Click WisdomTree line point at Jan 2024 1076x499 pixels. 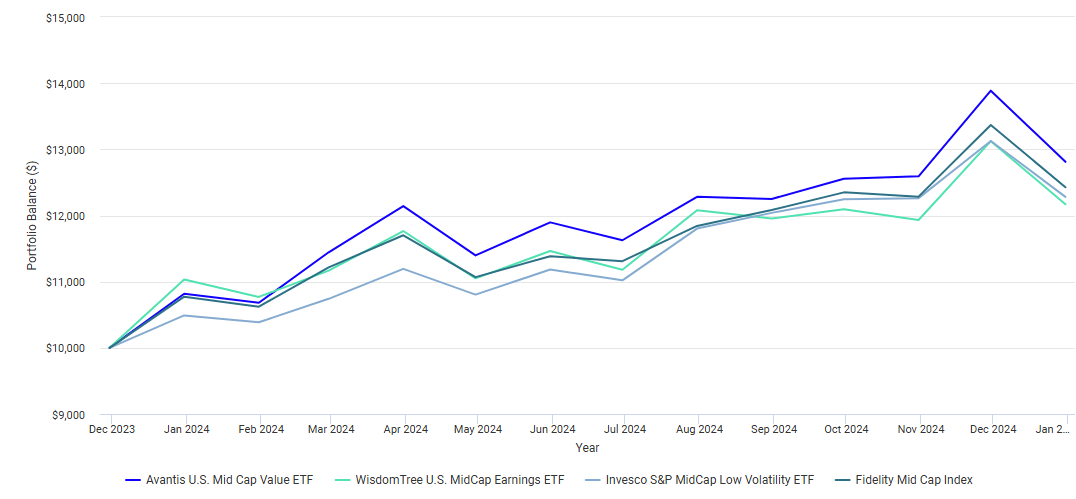pyautogui.click(x=183, y=279)
